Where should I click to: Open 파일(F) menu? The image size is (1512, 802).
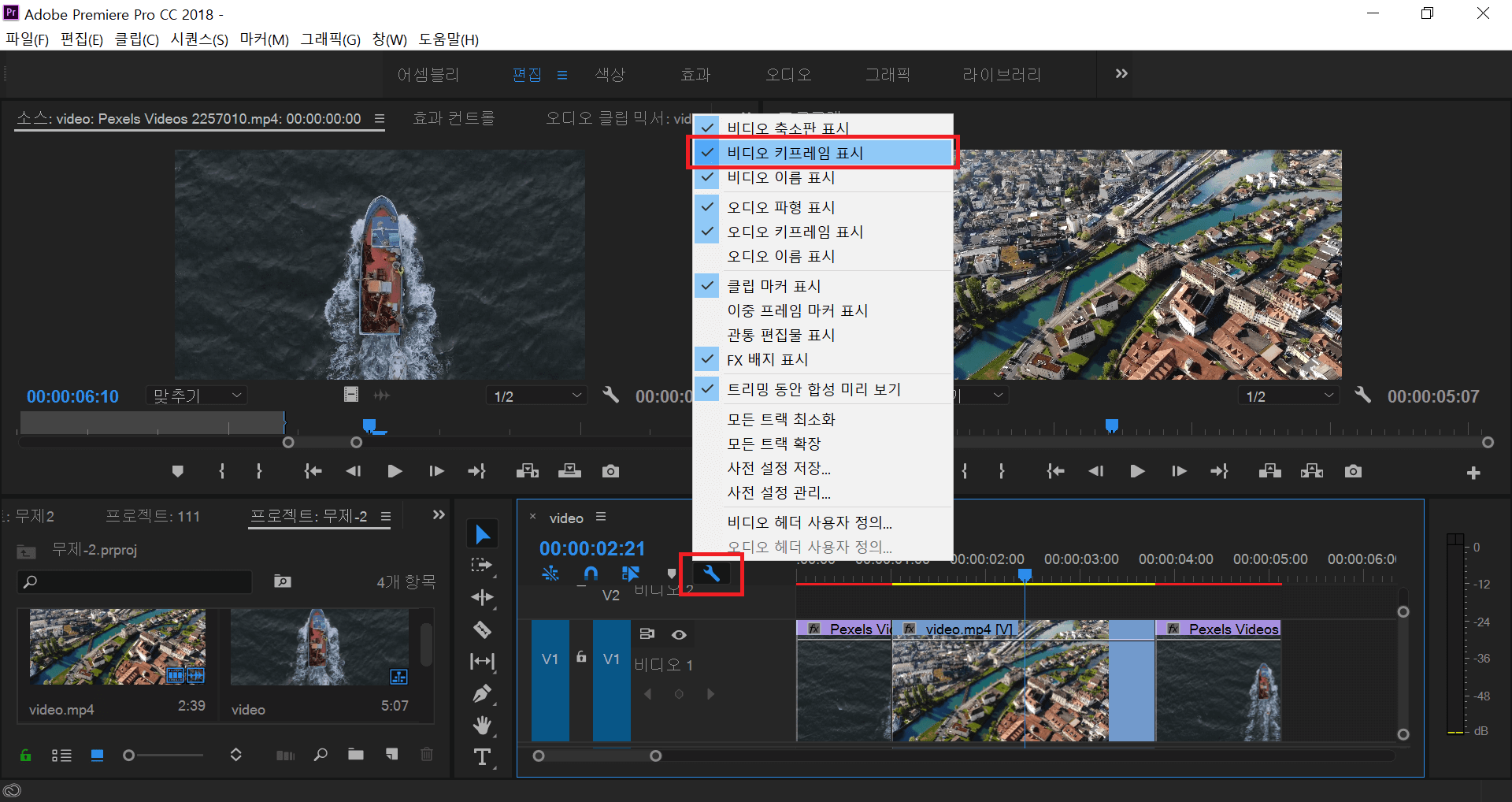pyautogui.click(x=28, y=39)
